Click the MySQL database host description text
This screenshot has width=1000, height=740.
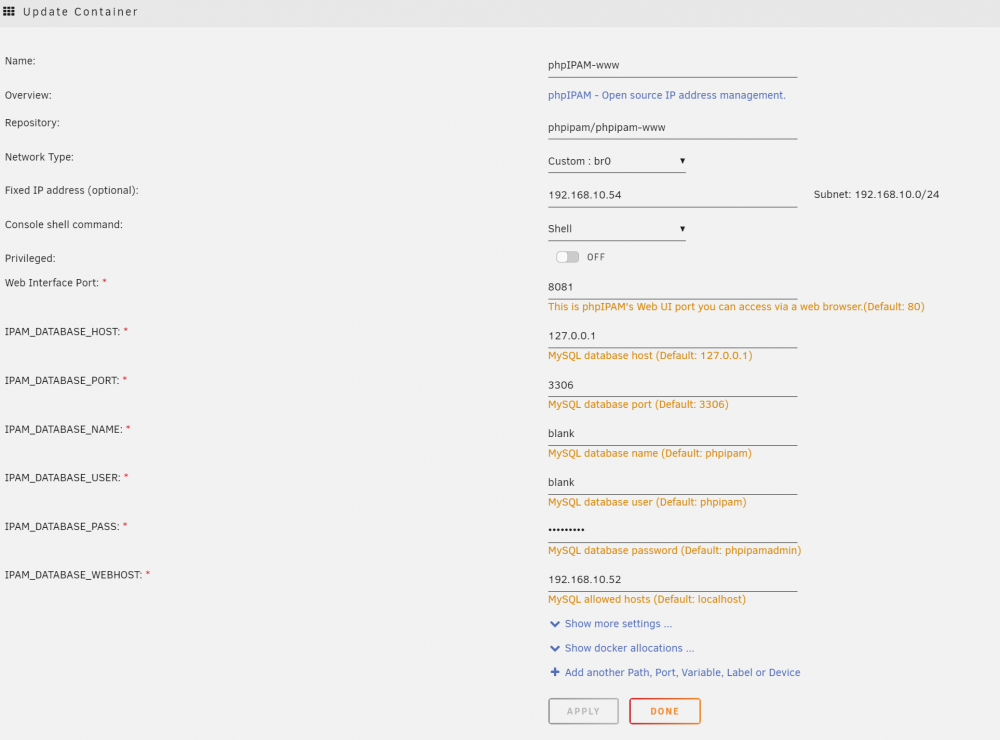point(650,355)
